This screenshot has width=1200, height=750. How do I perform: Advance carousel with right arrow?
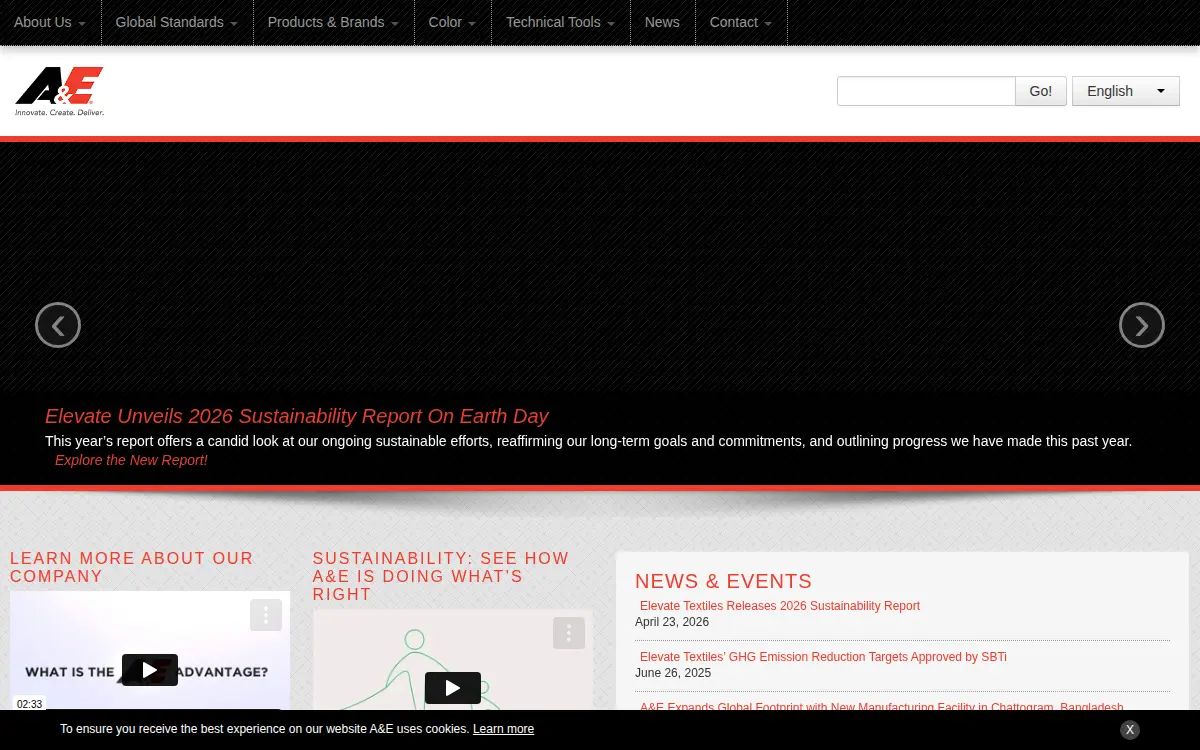point(1142,325)
